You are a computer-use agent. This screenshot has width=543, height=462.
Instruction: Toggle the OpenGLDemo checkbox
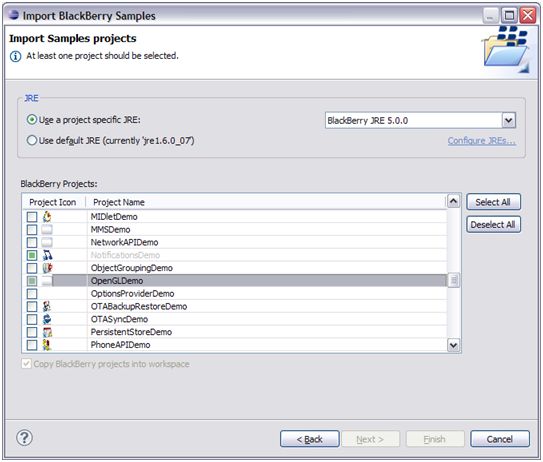[x=32, y=281]
